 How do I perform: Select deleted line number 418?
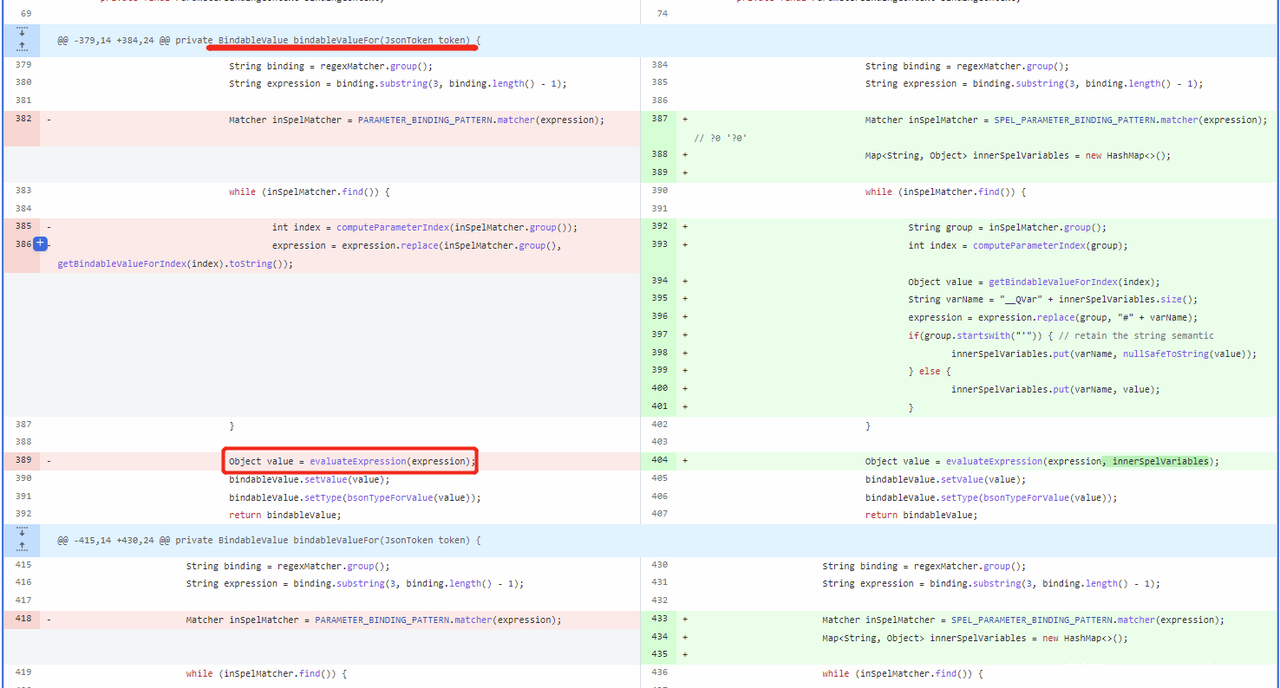(23, 619)
